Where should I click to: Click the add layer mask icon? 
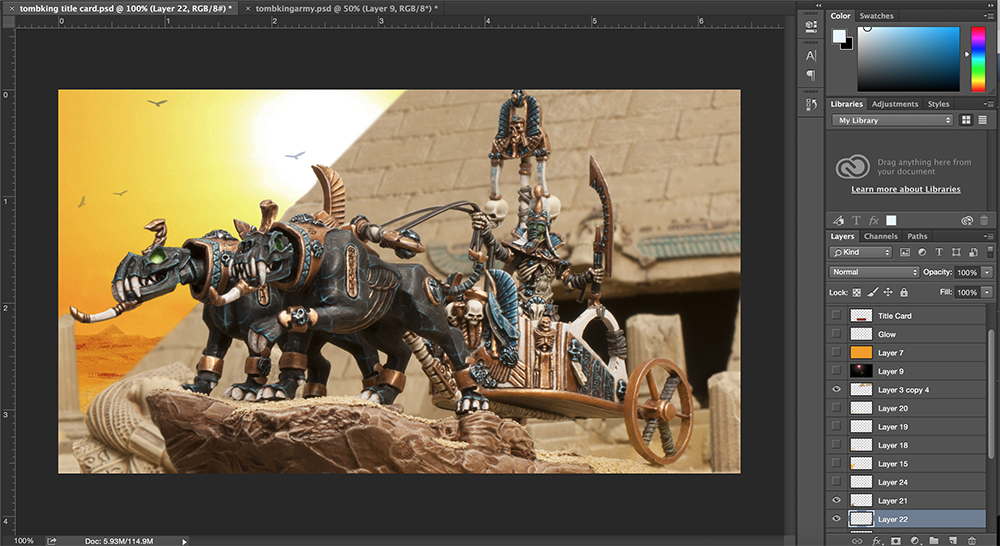pyautogui.click(x=896, y=540)
